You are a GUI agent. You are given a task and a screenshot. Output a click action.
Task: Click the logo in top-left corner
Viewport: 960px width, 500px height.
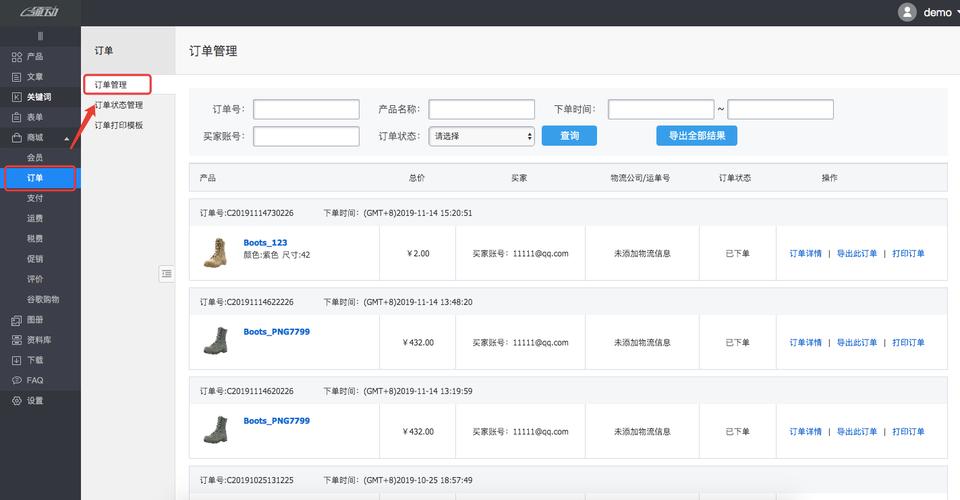39,12
